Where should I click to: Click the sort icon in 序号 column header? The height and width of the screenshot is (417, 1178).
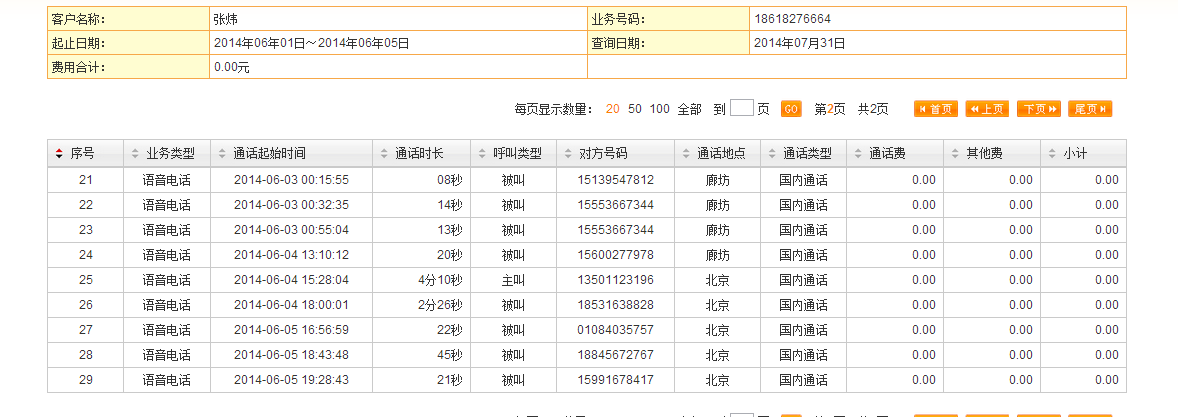(x=58, y=154)
